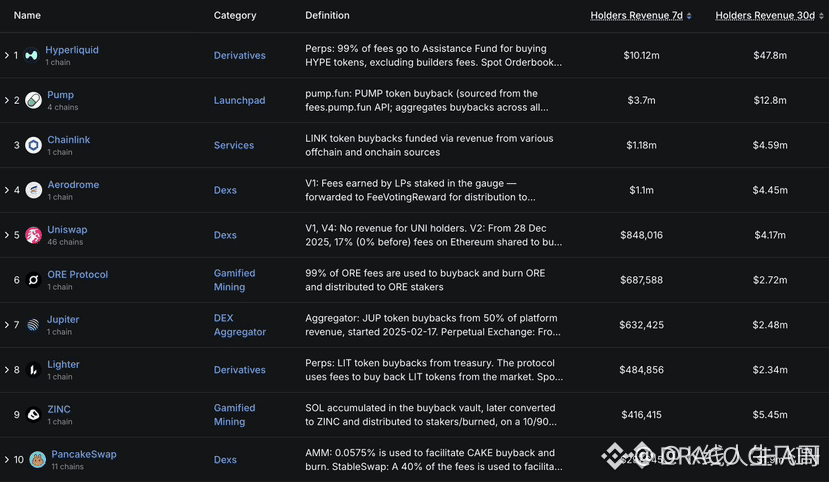Click the $2.34m revenue cell
This screenshot has width=829, height=482.
(x=770, y=369)
